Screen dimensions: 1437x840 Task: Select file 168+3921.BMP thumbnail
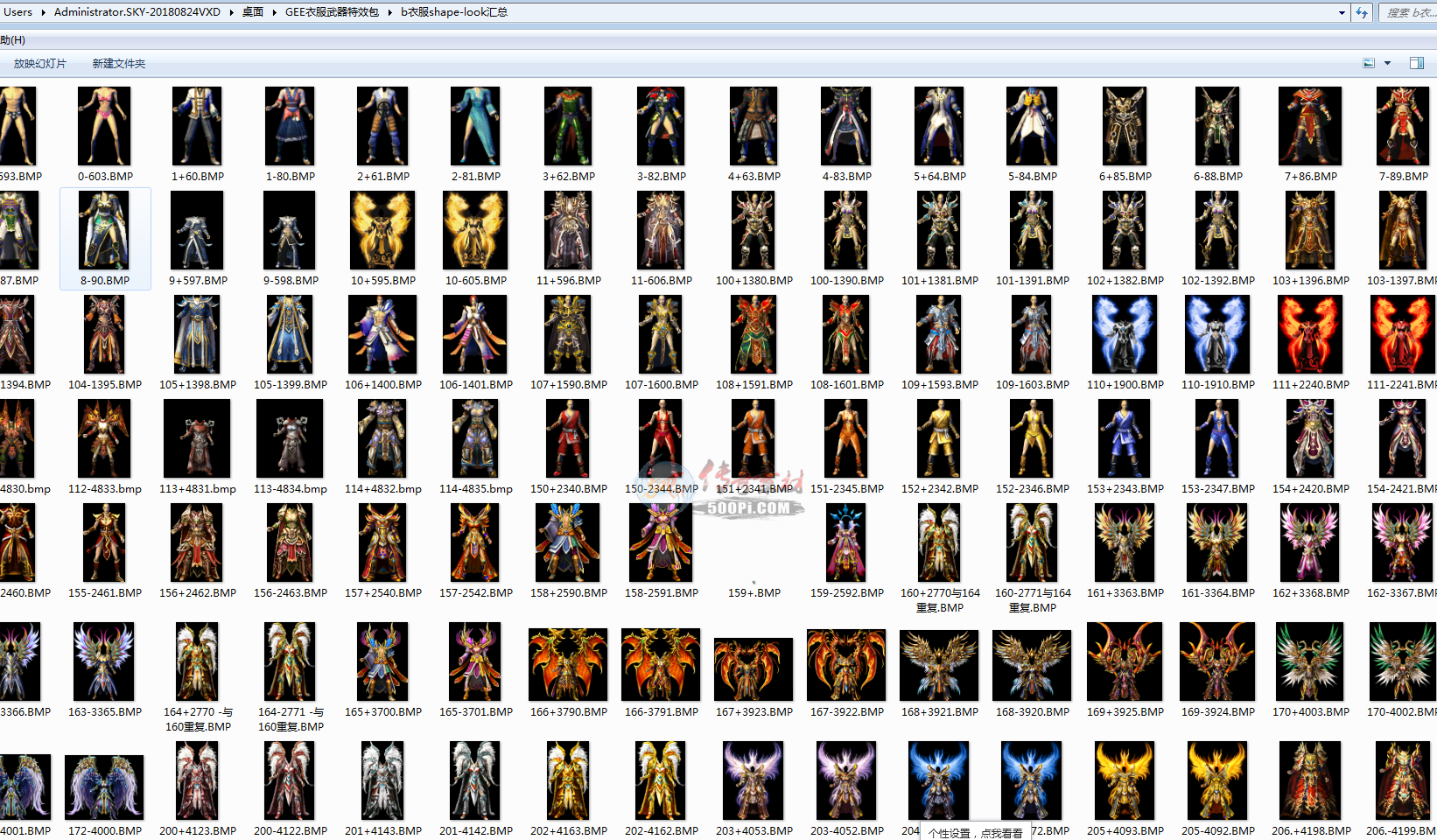[x=939, y=664]
